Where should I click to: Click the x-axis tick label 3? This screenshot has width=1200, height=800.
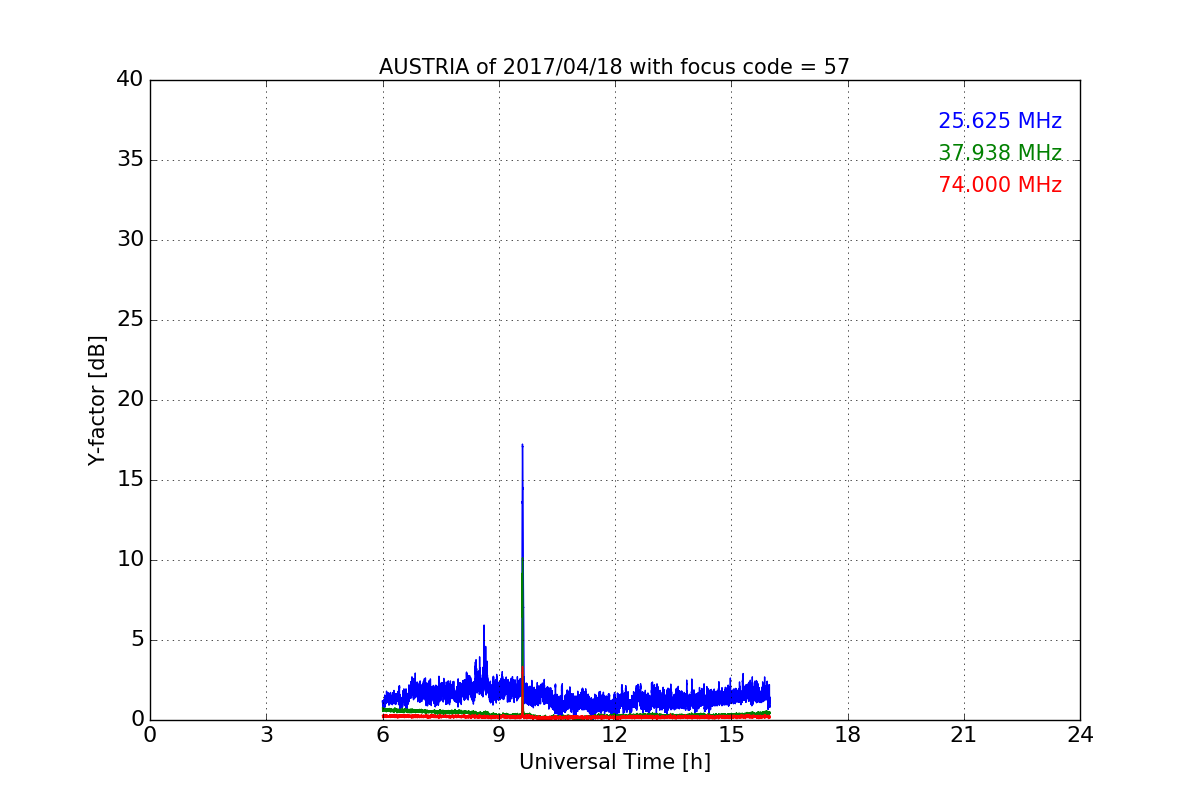(x=266, y=735)
